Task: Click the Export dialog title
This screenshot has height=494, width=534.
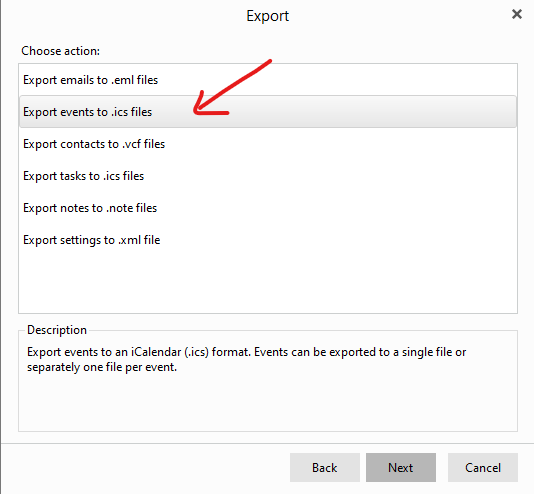Action: coord(267,16)
